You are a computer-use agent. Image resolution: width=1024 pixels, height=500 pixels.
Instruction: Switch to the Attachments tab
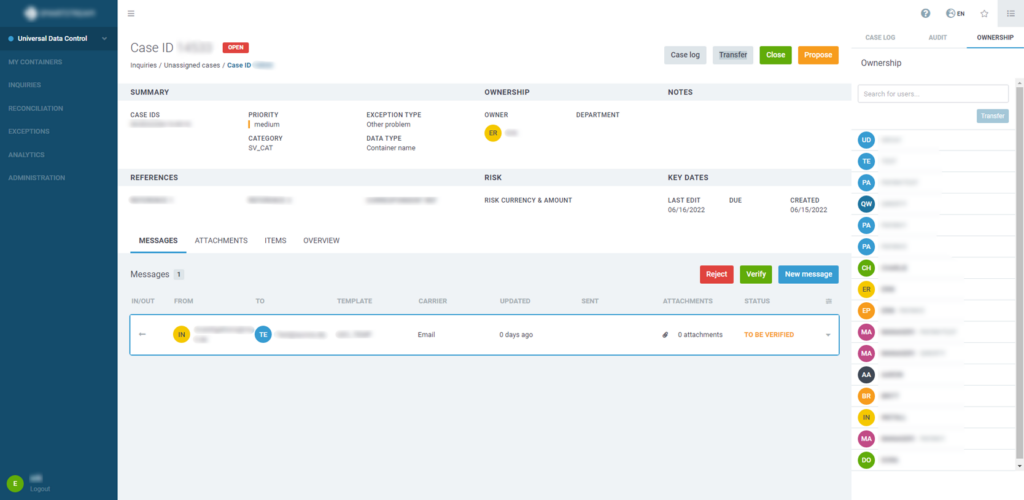click(x=221, y=241)
